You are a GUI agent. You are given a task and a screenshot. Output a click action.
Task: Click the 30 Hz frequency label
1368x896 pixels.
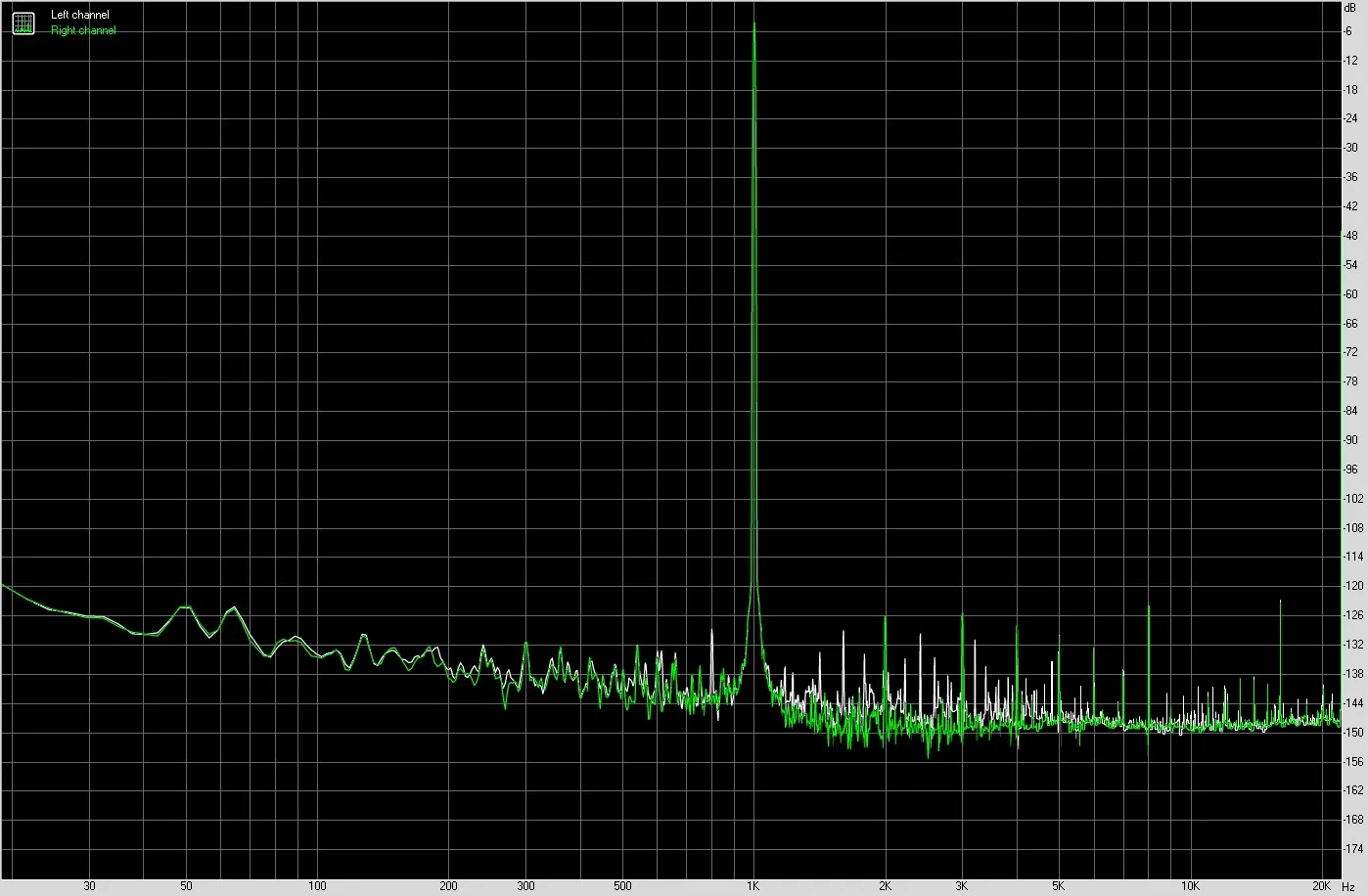click(x=90, y=886)
